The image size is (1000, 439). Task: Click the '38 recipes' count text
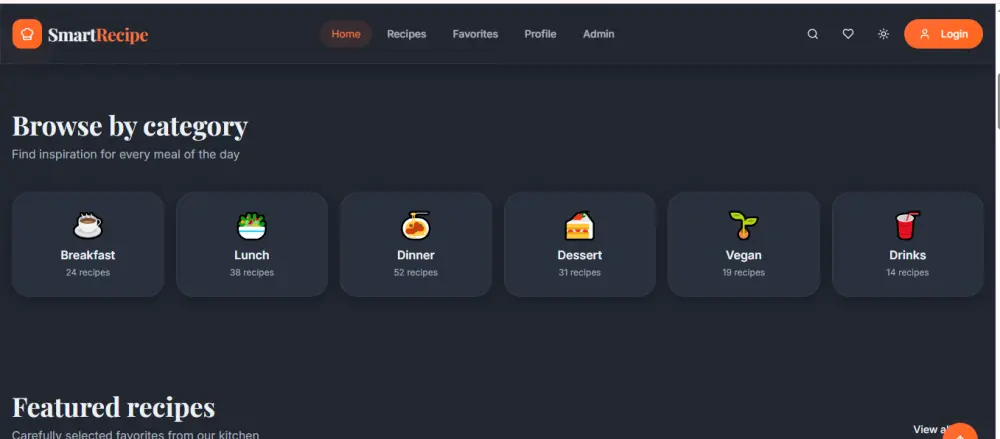coord(252,272)
